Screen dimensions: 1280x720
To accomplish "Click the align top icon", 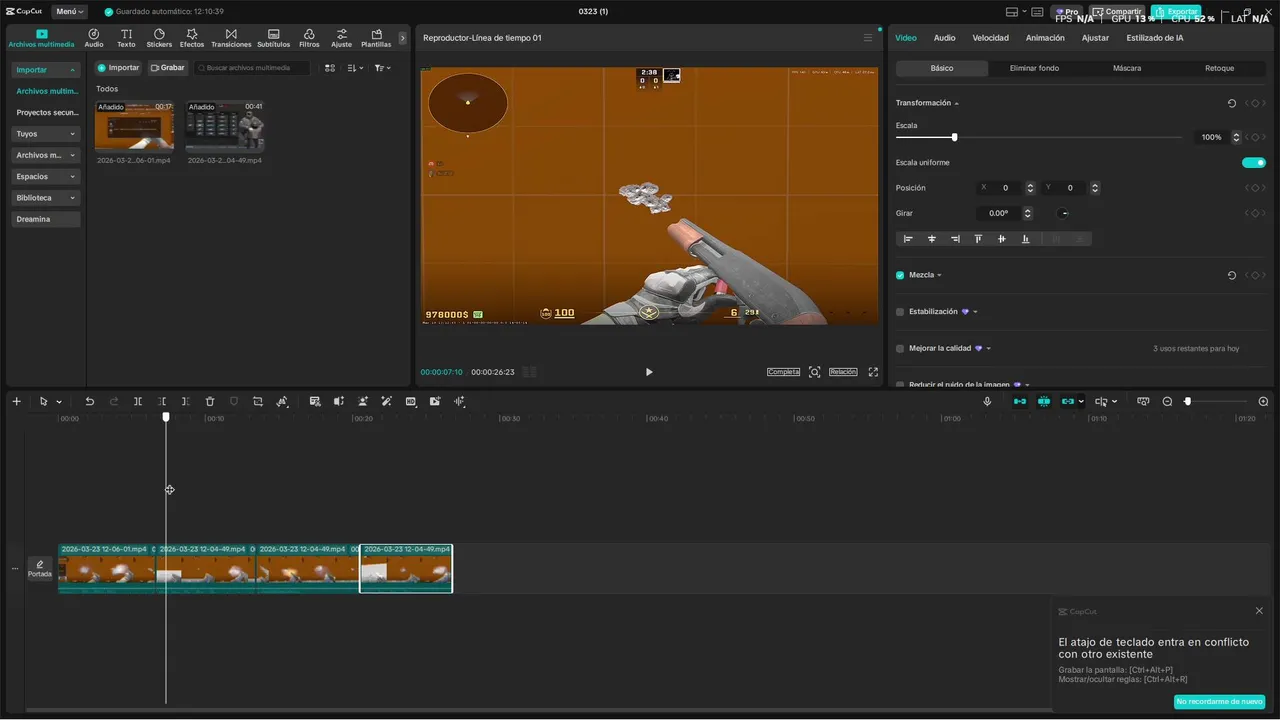I will pyautogui.click(x=978, y=239).
